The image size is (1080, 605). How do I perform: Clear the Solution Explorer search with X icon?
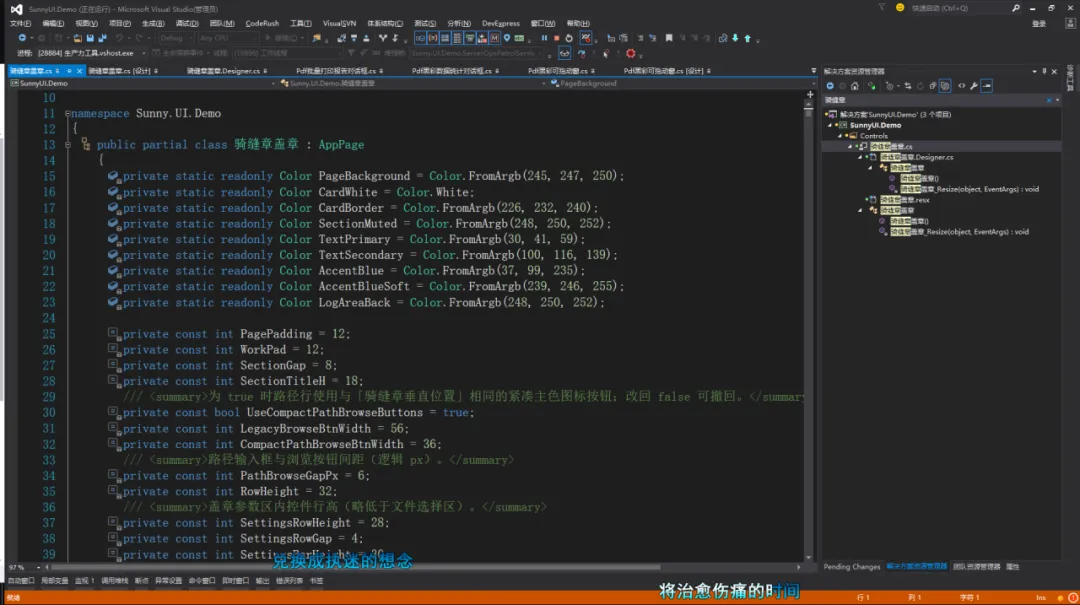tap(1049, 101)
